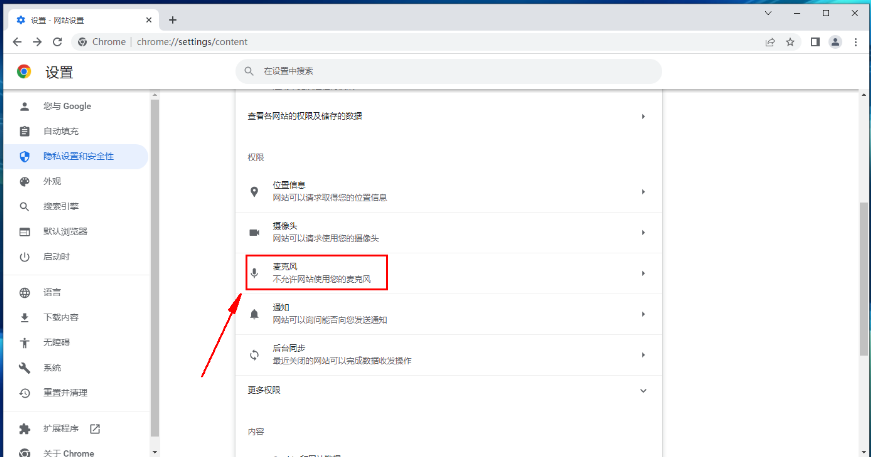Viewport: 871px width, 457px height.
Task: Click the location pin icon
Action: coord(254,192)
